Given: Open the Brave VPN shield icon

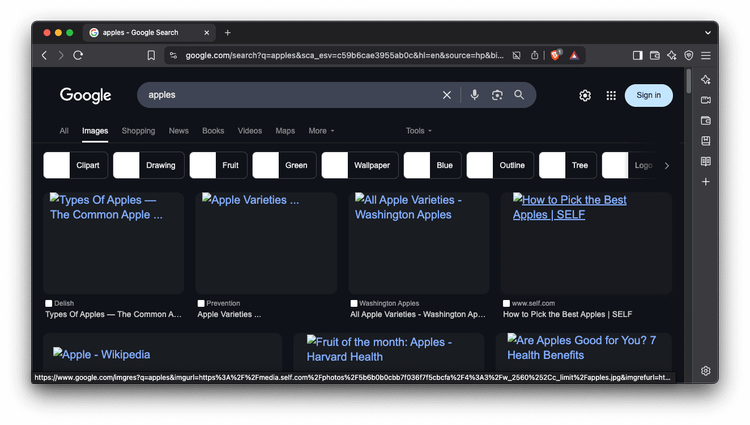Looking at the screenshot, I should [x=689, y=55].
